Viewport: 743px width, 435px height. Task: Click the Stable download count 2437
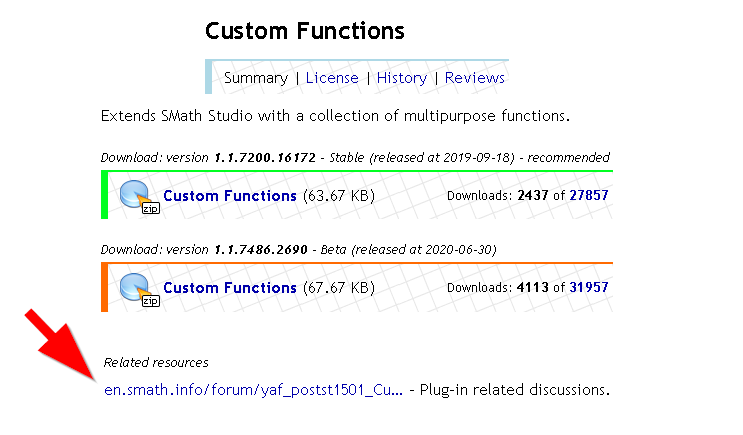pyautogui.click(x=534, y=196)
